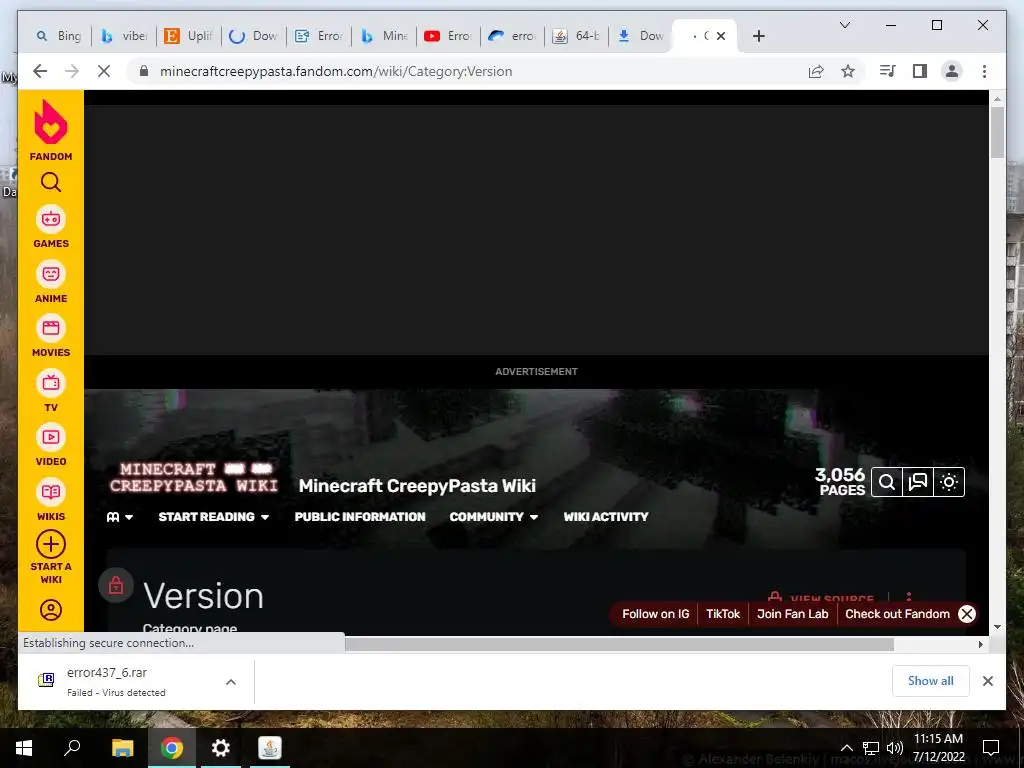The height and width of the screenshot is (768, 1024).
Task: Click Follow on IG link
Action: pyautogui.click(x=656, y=614)
